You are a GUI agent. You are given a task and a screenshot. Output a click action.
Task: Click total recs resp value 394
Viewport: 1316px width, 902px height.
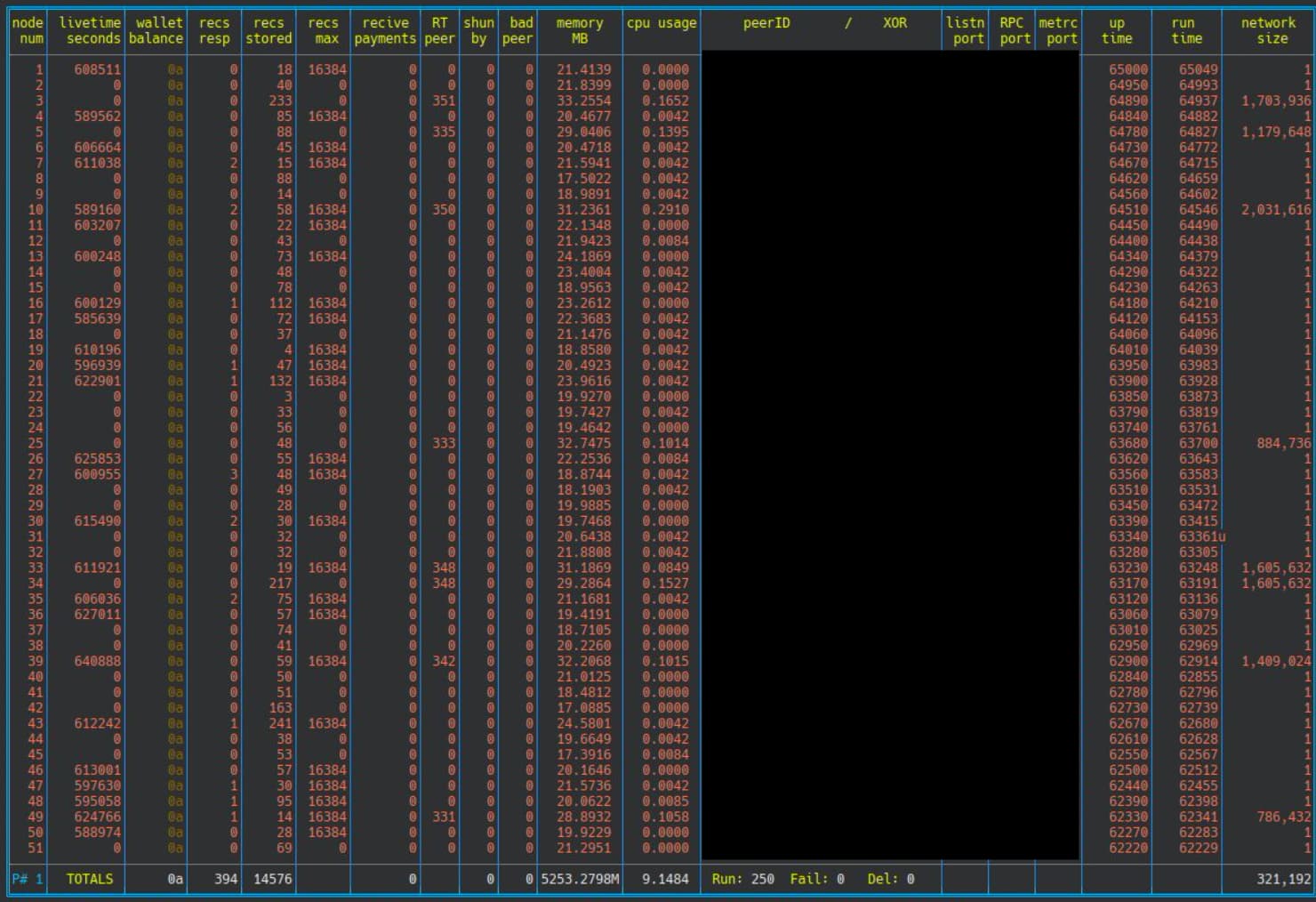pyautogui.click(x=226, y=879)
